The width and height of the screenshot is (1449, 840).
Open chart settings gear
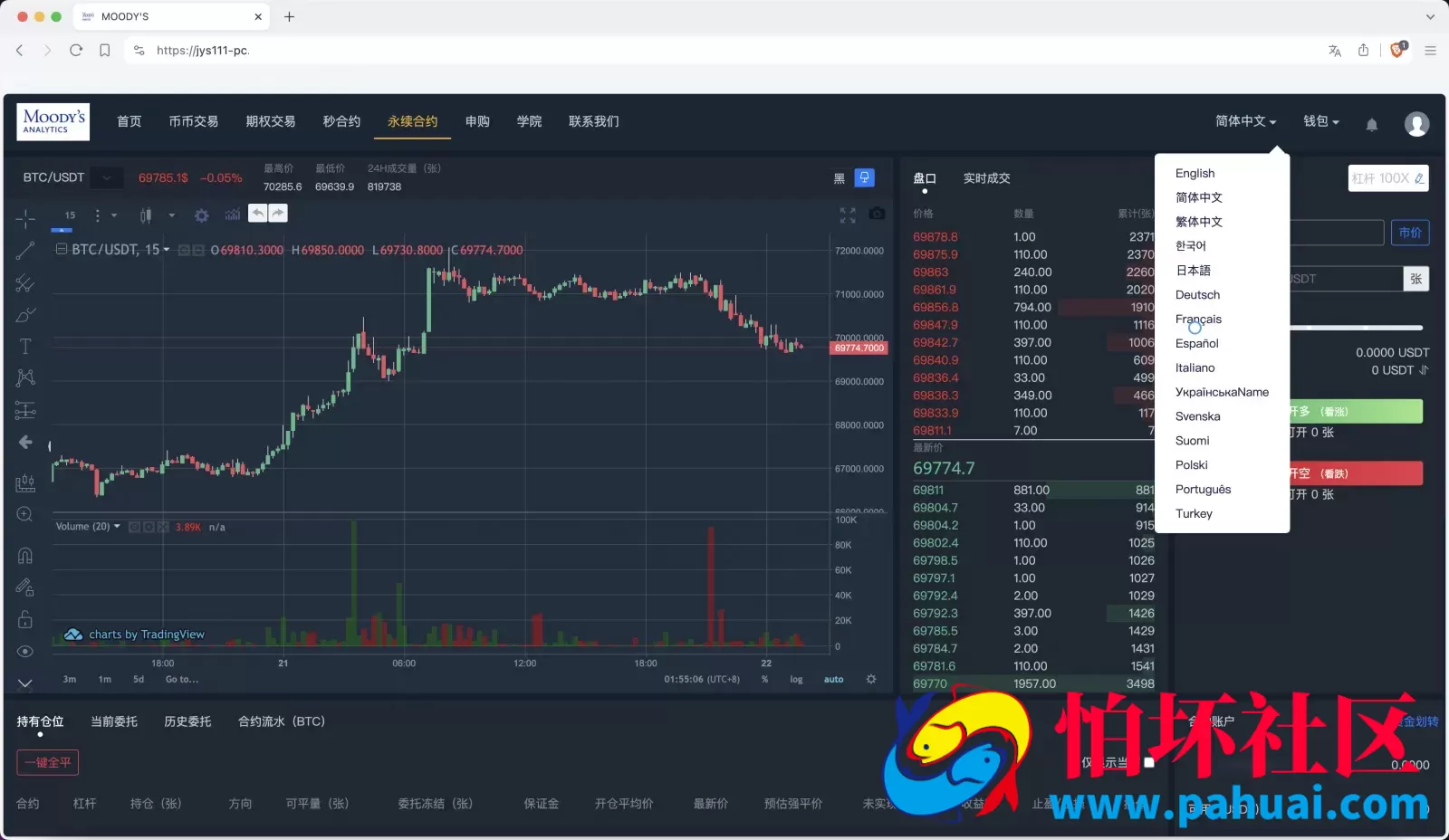[201, 215]
